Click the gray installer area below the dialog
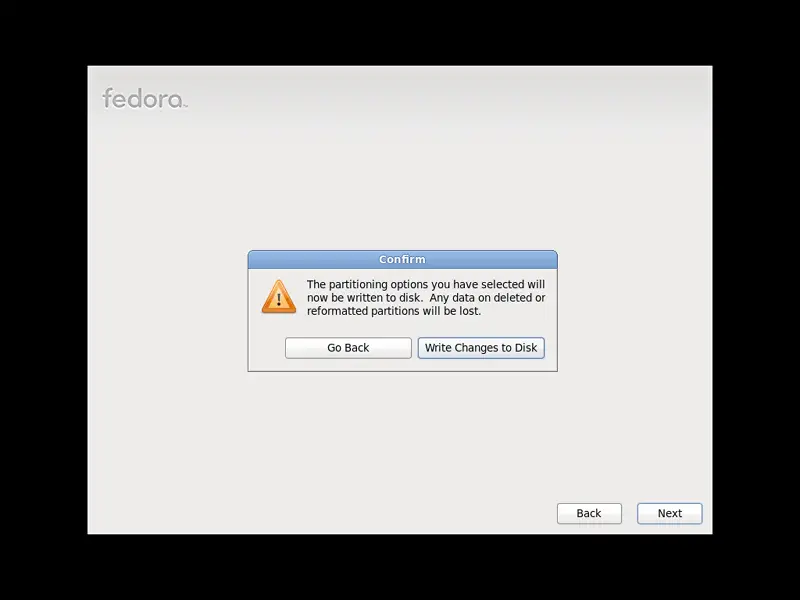The width and height of the screenshot is (800, 600). coord(400,434)
